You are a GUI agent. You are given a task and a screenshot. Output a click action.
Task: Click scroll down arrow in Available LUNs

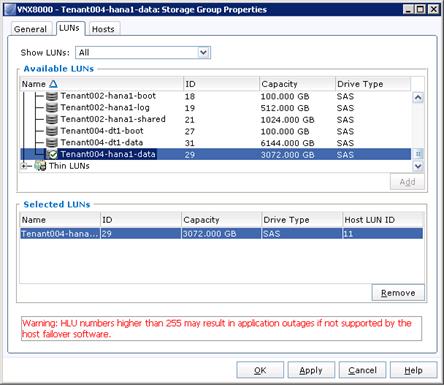pyautogui.click(x=418, y=166)
